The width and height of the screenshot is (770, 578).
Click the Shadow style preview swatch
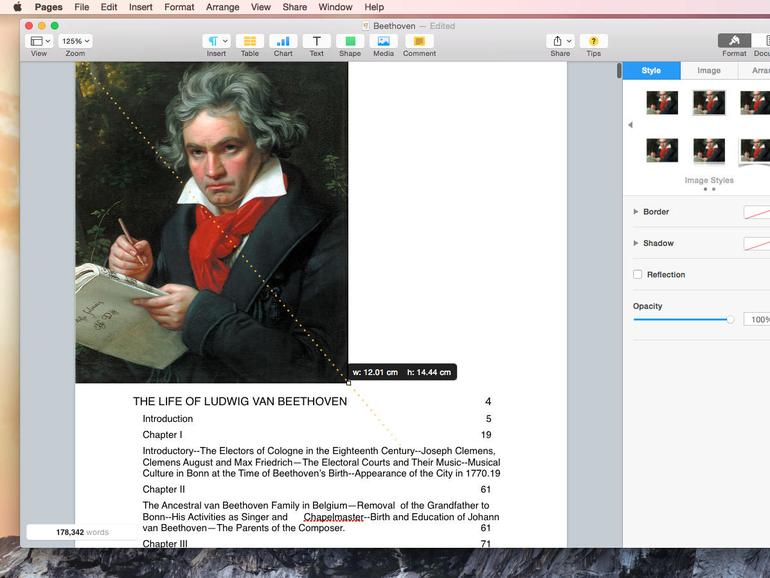(756, 244)
